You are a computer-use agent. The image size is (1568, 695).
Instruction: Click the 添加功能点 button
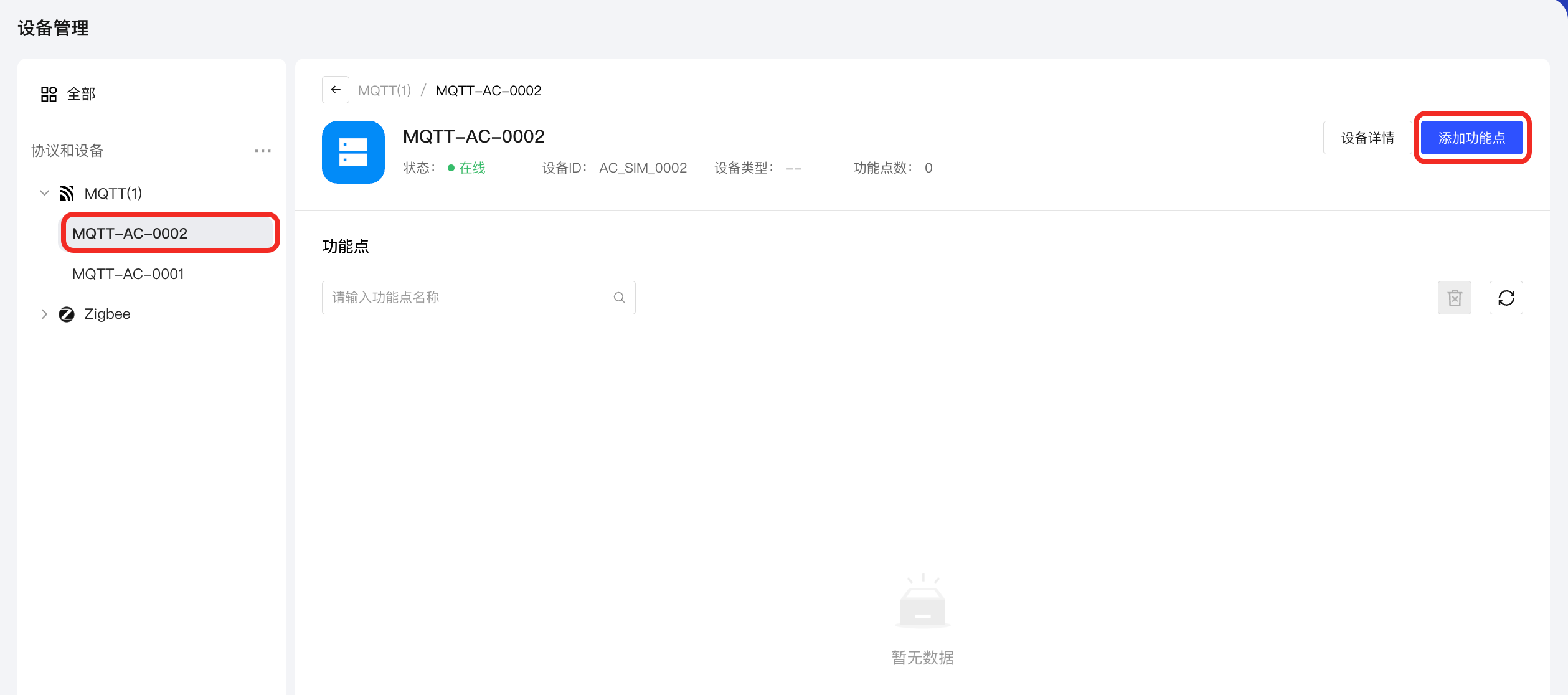tap(1472, 138)
